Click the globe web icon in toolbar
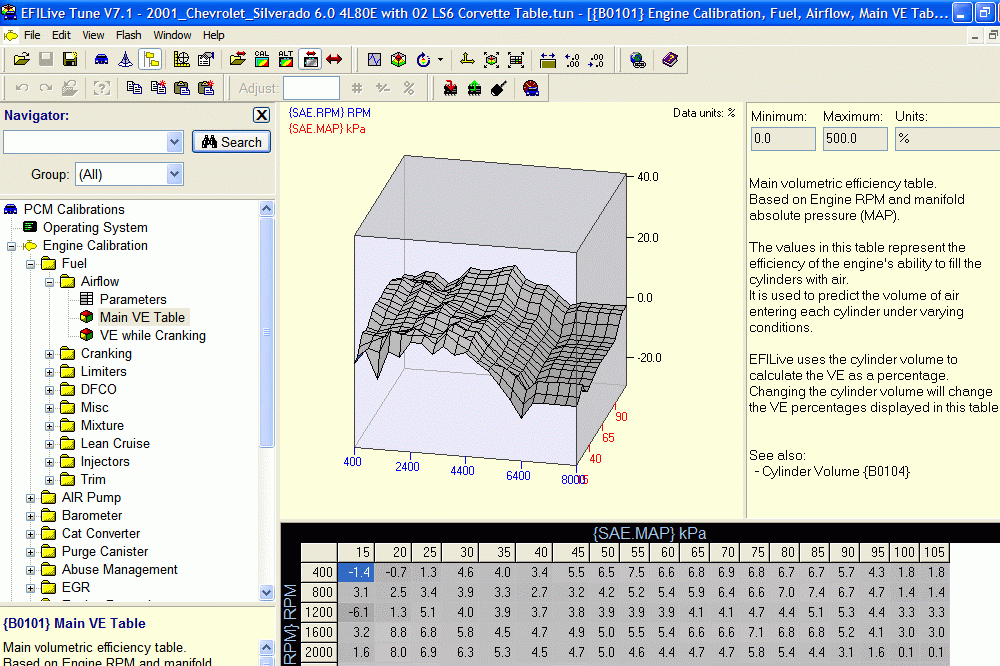This screenshot has width=1000, height=666. click(637, 60)
